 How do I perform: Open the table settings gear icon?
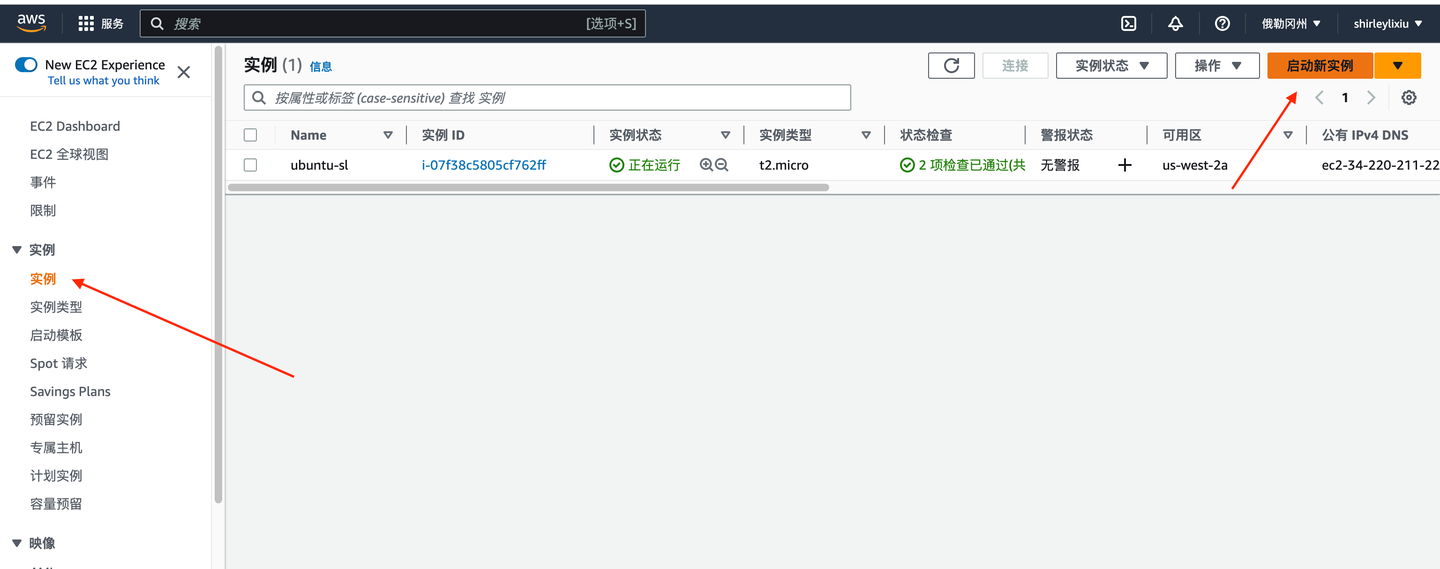tap(1409, 98)
